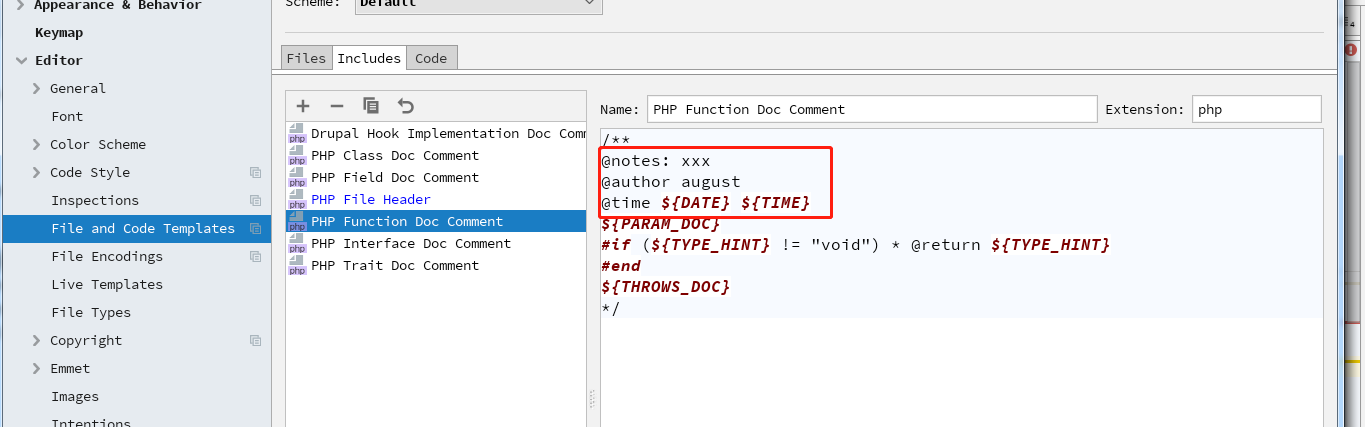Click project-level icon beside Copyright

click(x=255, y=340)
